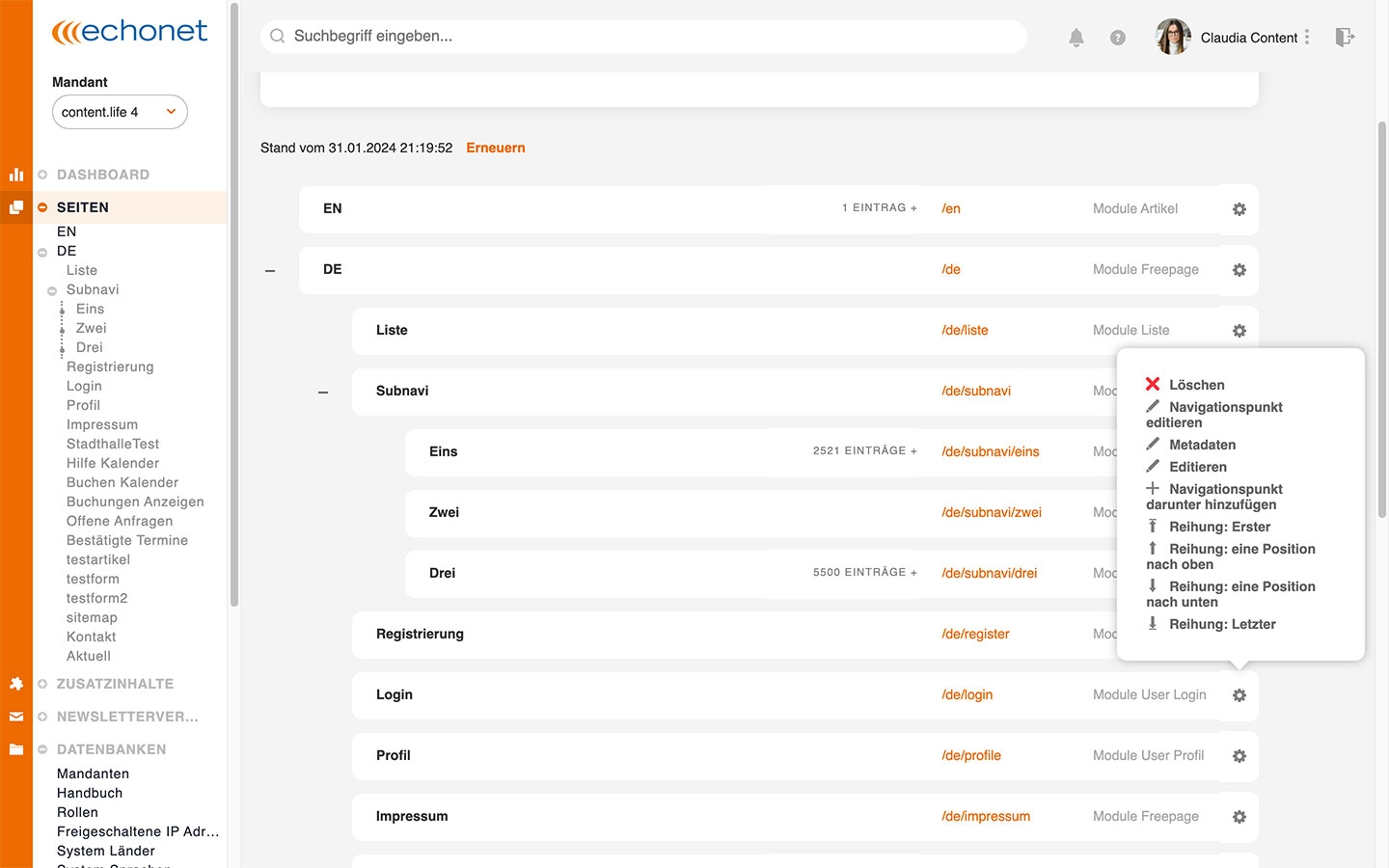Select Löschen in the context menu

coord(1196,385)
